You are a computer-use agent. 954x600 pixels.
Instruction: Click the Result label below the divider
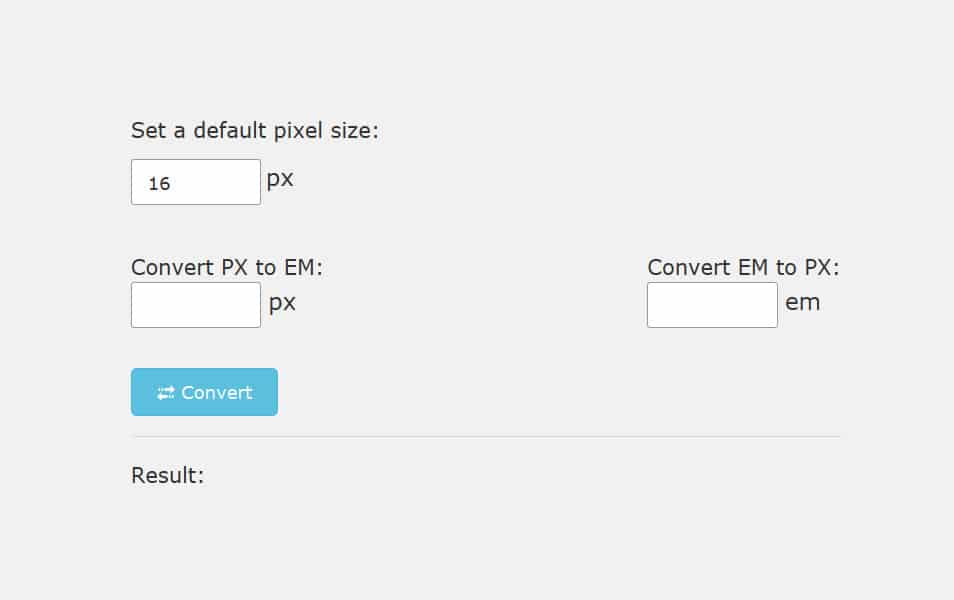point(166,475)
